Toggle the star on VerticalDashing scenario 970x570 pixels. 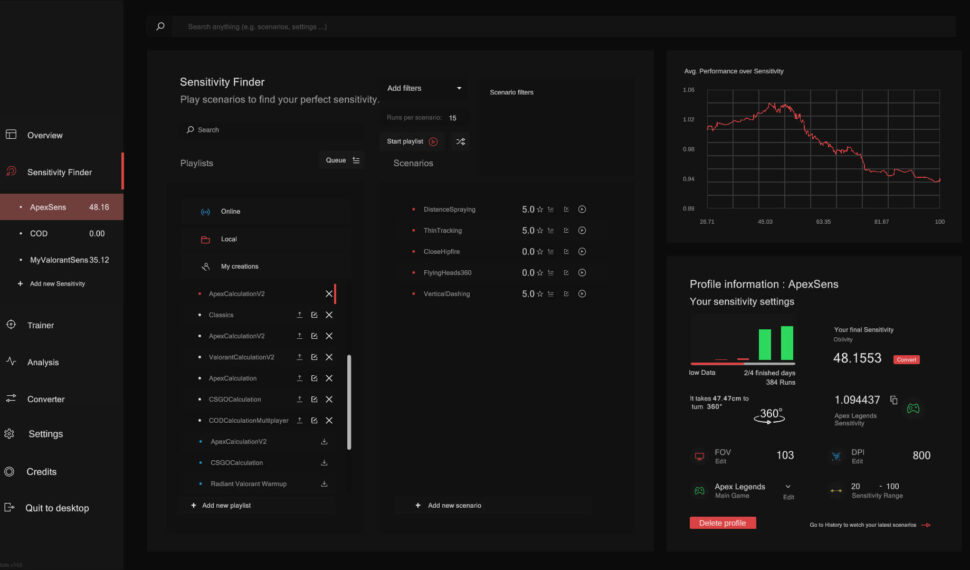coord(540,294)
